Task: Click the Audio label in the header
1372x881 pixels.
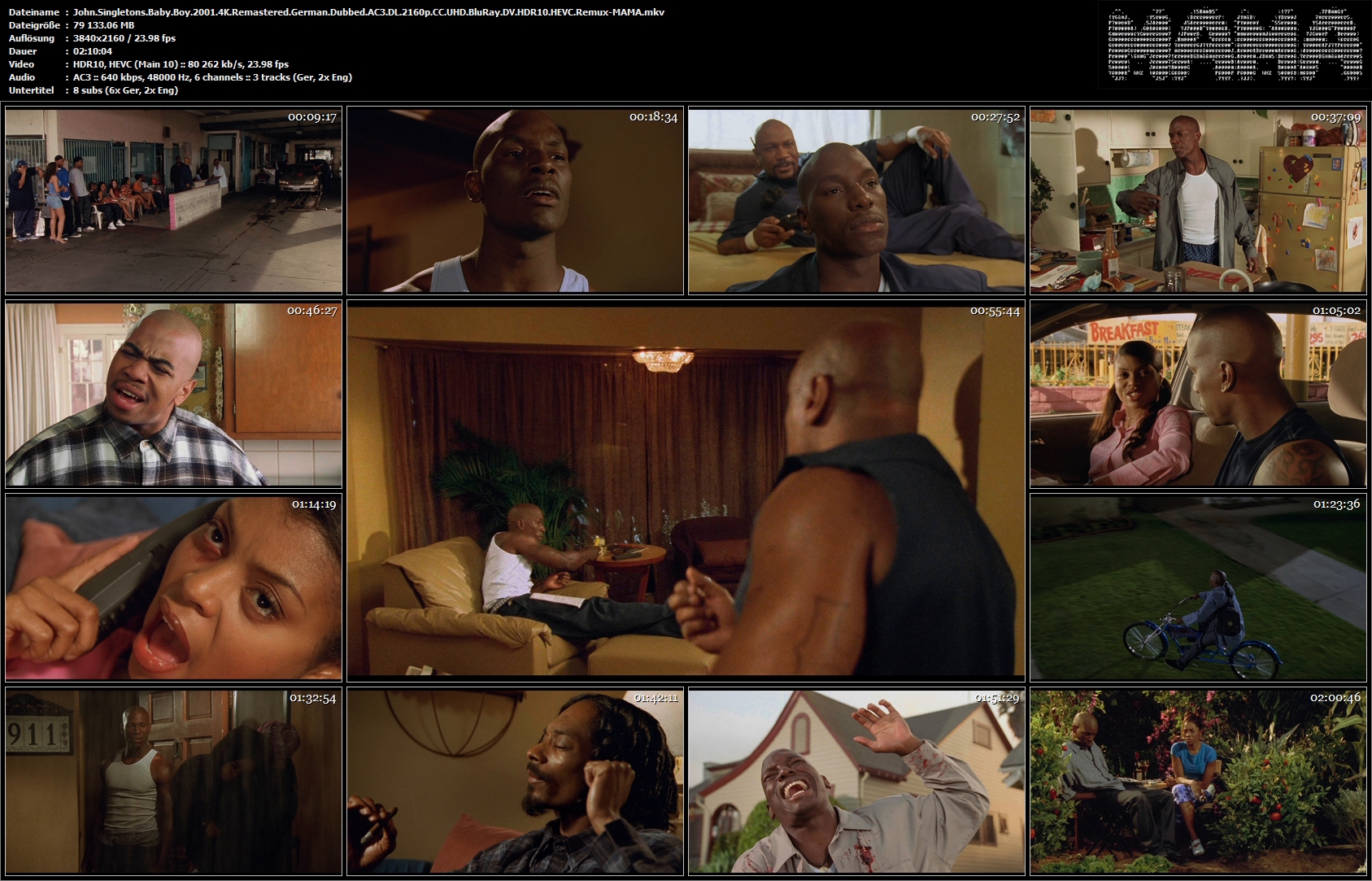Action: (22, 77)
